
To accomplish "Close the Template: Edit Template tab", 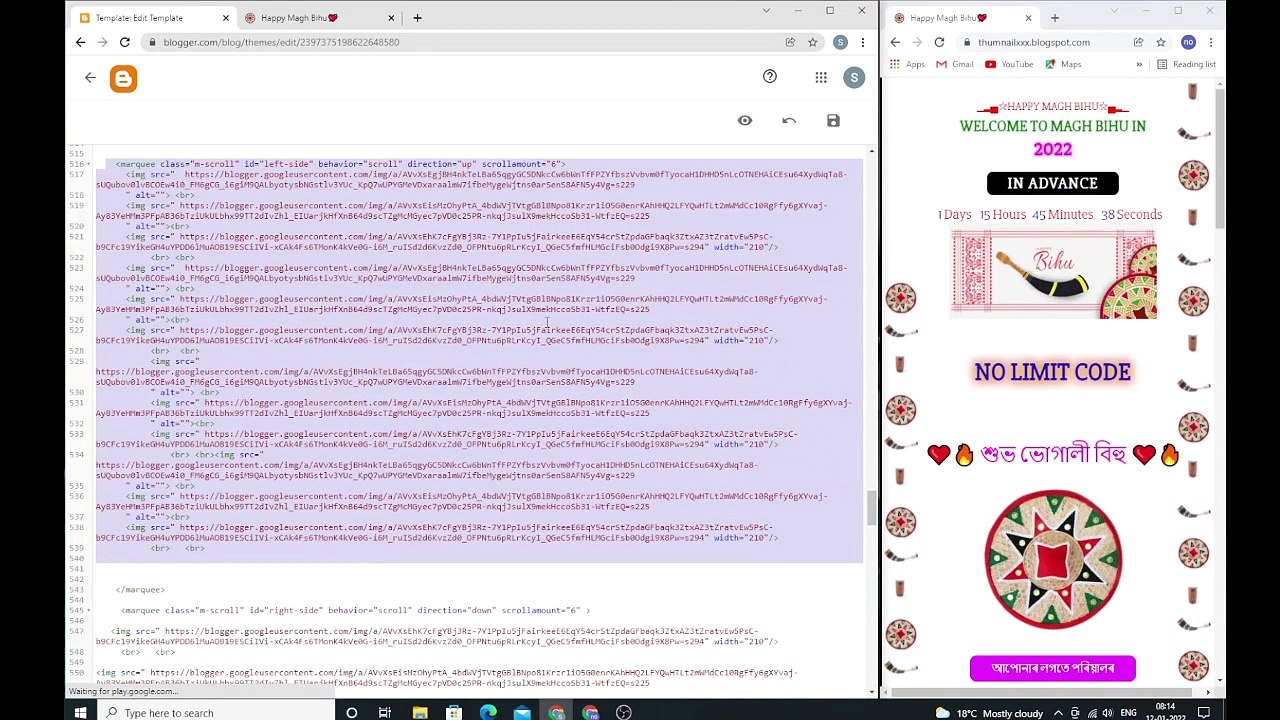I will [226, 18].
